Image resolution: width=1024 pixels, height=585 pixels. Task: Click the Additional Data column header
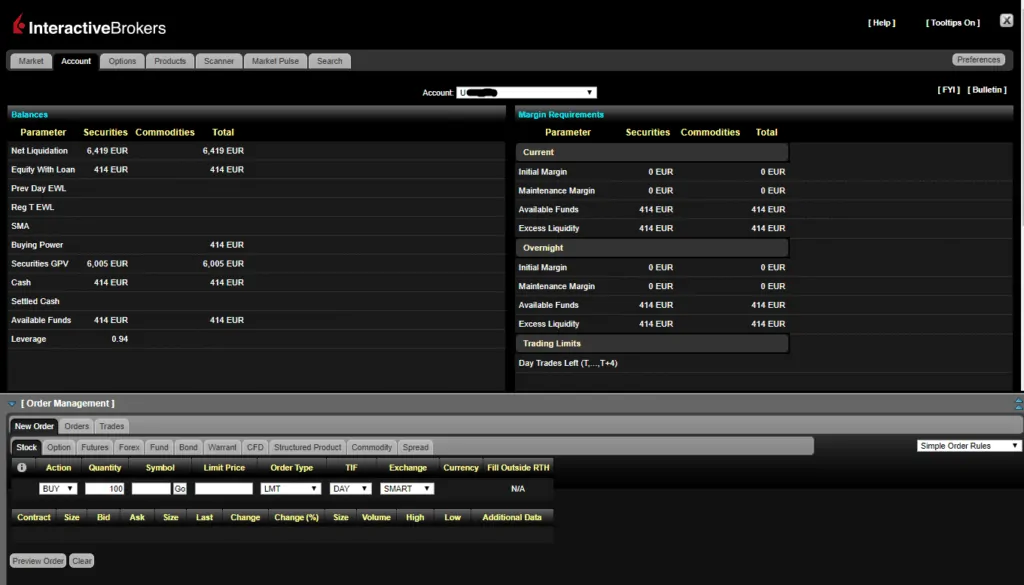[512, 517]
